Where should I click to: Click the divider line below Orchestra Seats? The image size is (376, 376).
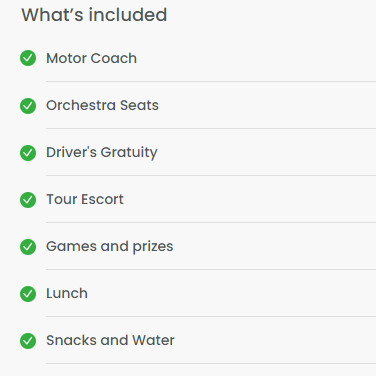point(211,128)
